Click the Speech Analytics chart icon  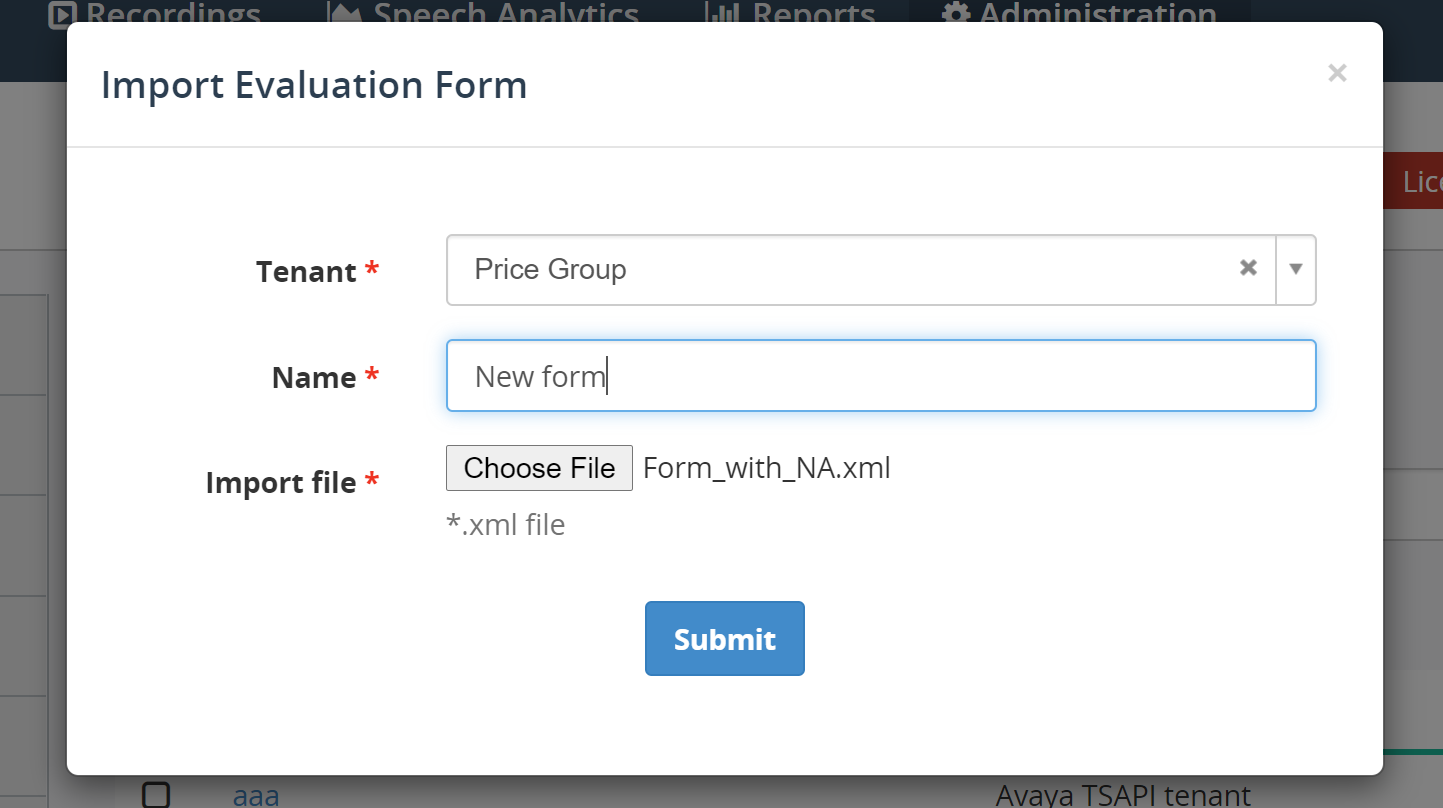click(344, 13)
